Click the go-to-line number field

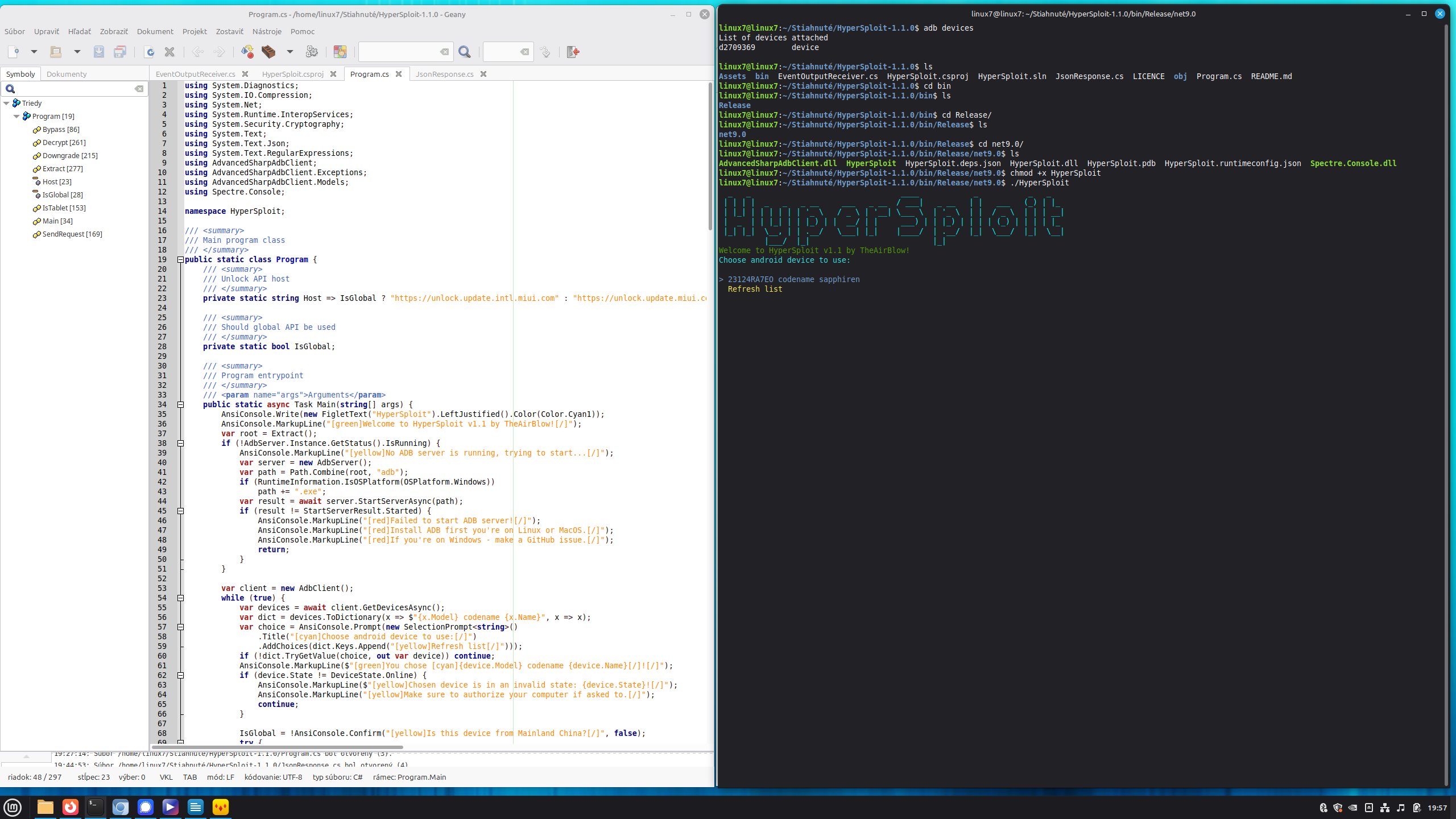pyautogui.click(x=508, y=52)
